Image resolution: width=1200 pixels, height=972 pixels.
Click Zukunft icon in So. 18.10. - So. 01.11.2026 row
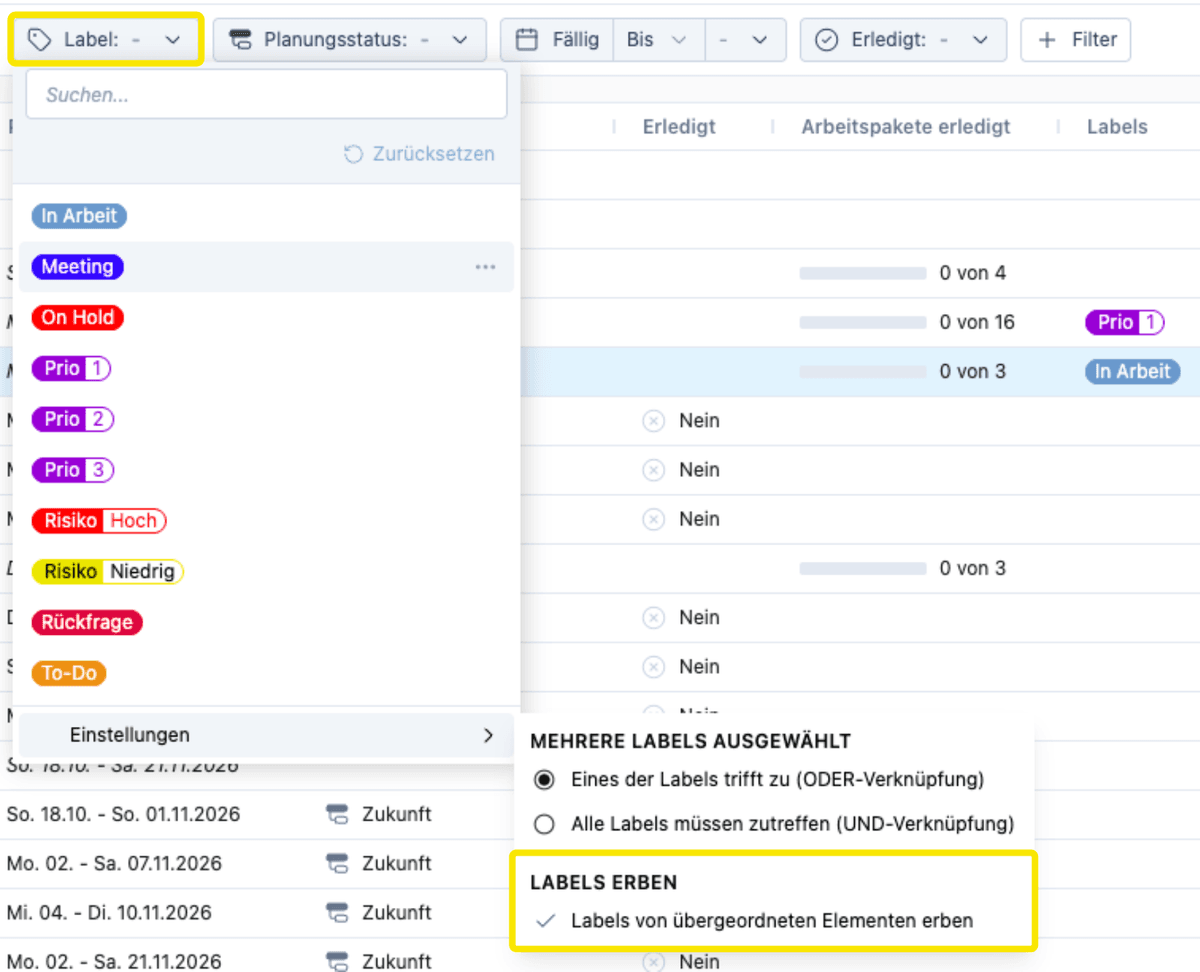click(337, 814)
